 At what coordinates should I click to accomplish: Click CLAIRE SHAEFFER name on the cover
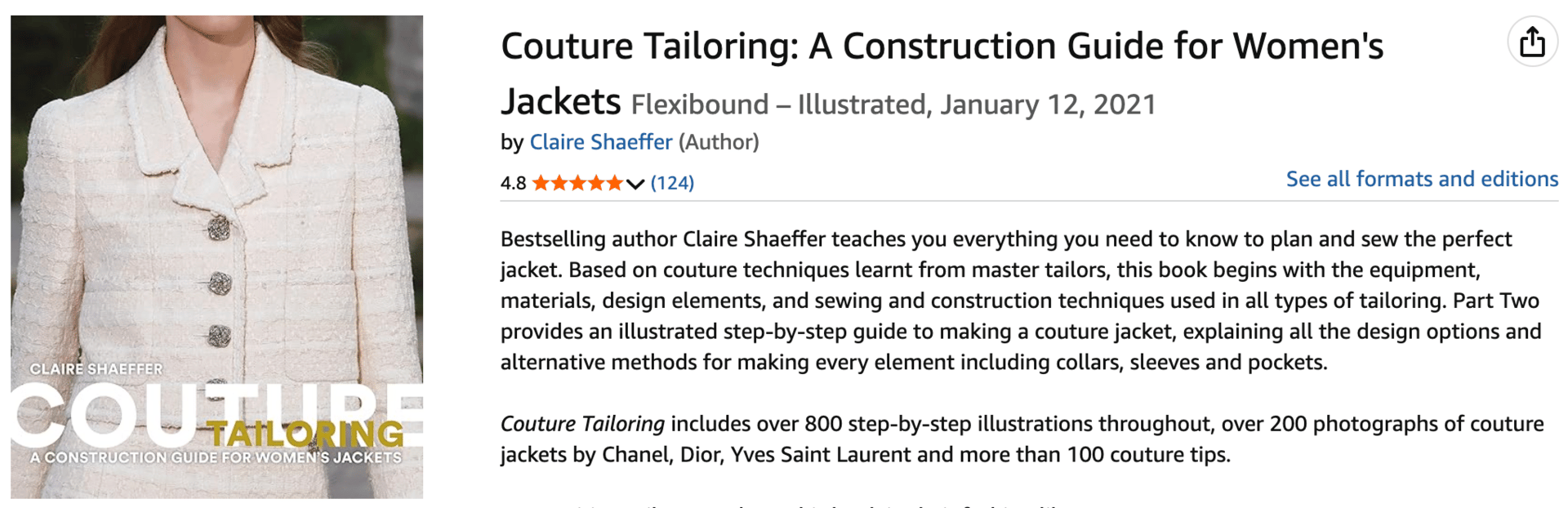pos(96,369)
